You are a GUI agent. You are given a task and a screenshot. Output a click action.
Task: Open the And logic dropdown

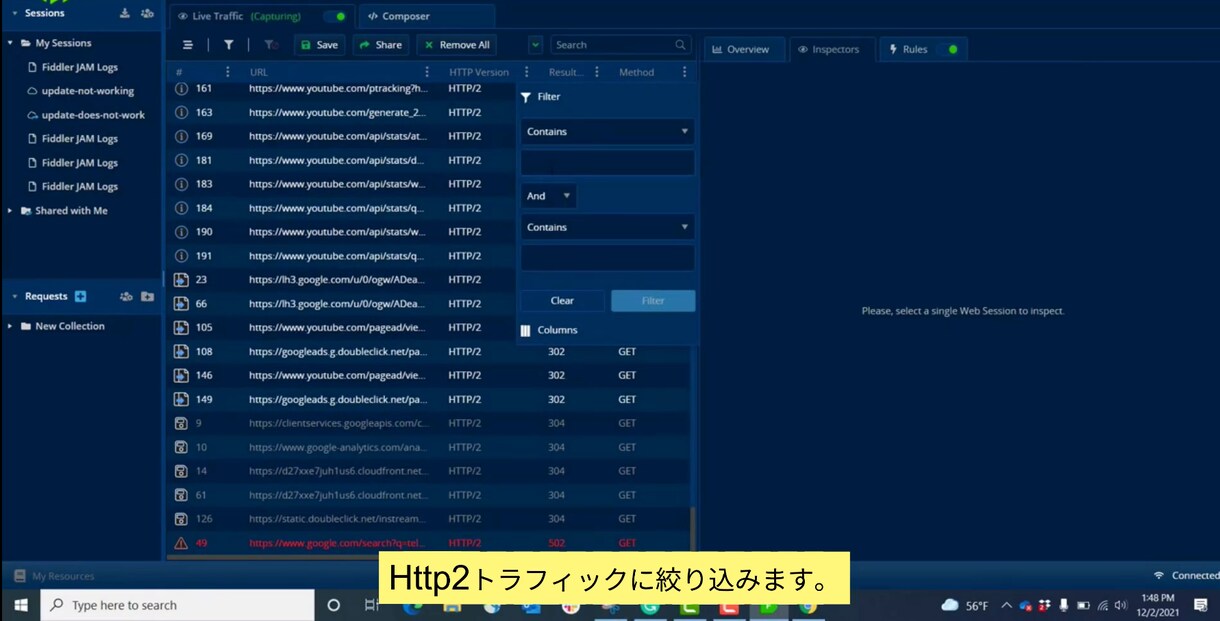pyautogui.click(x=548, y=196)
